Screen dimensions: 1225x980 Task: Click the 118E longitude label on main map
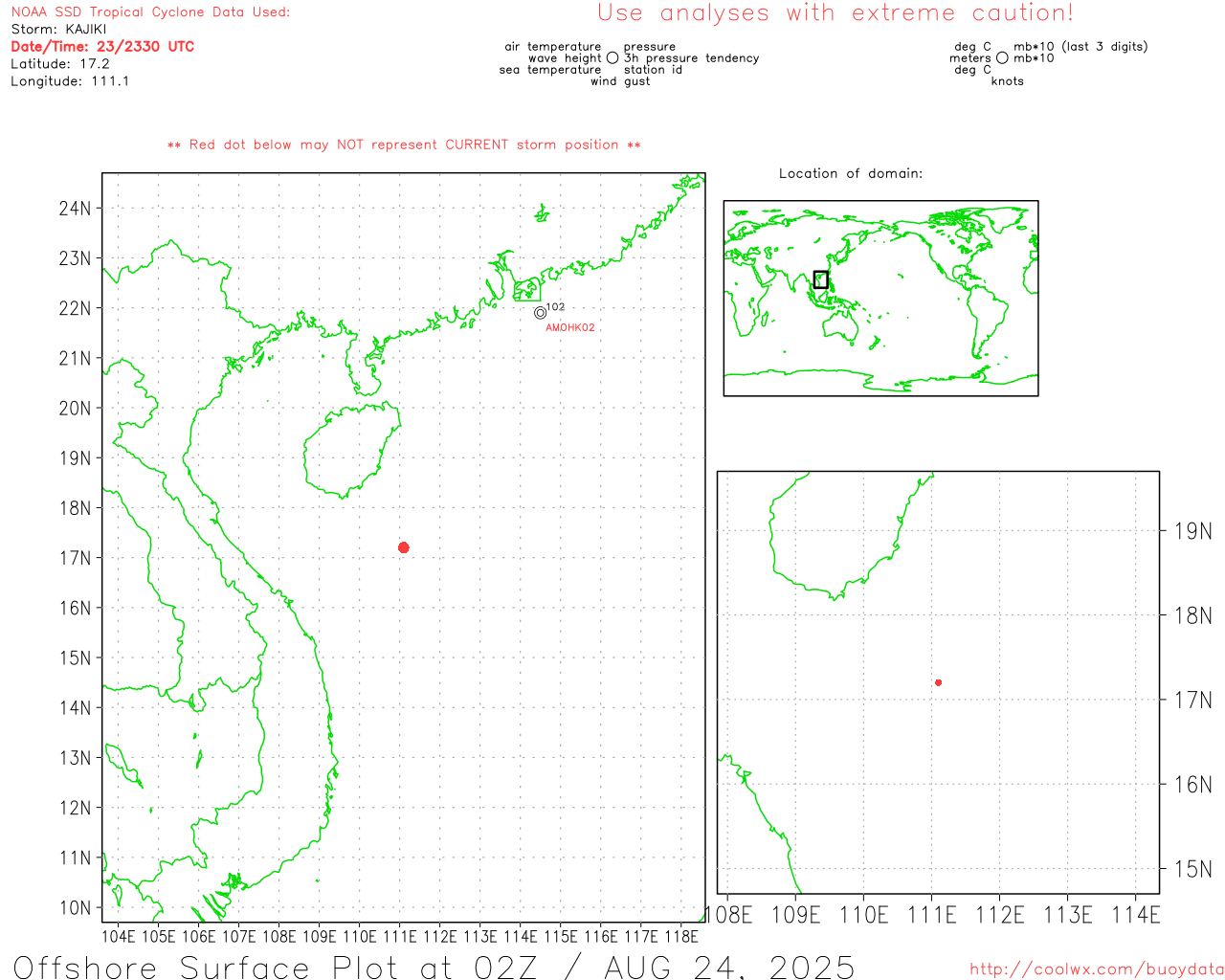point(681,936)
